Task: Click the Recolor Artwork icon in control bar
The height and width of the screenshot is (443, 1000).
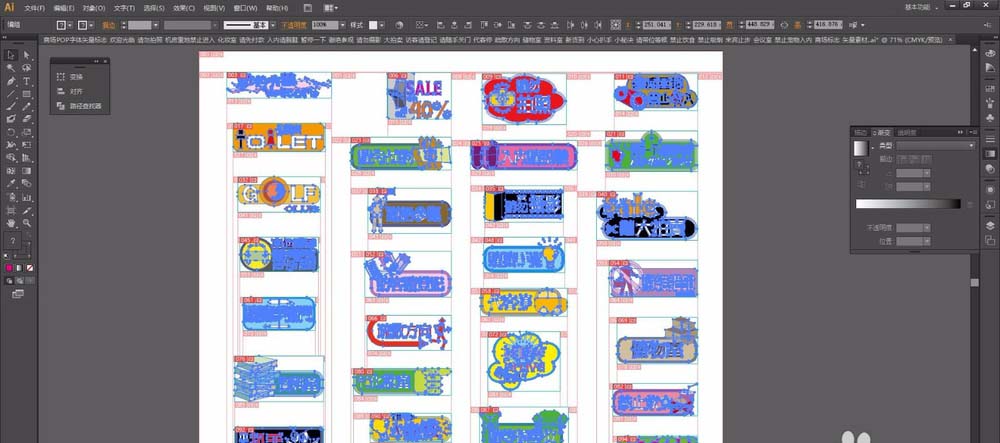Action: point(399,25)
